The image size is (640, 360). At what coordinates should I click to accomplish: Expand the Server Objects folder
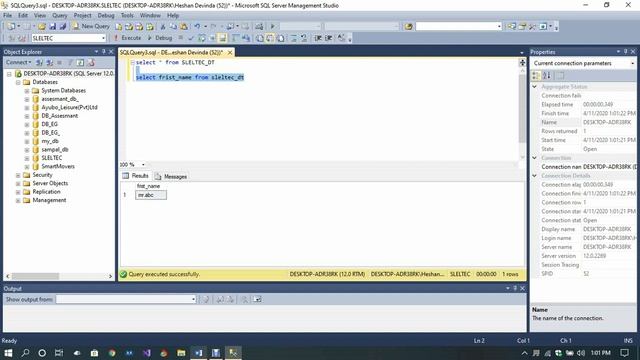point(18,183)
